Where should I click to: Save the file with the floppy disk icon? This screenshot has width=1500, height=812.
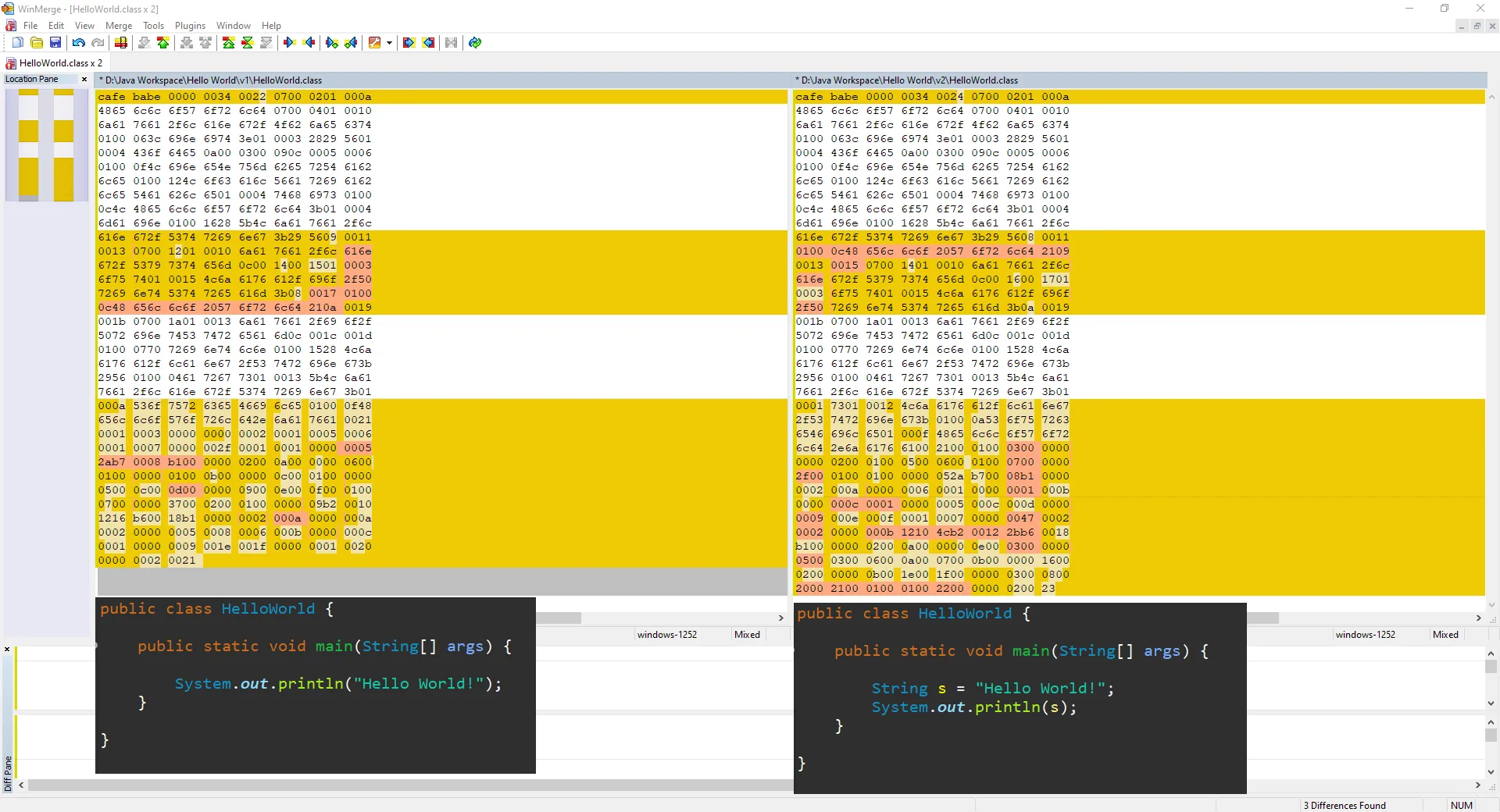(x=55, y=43)
